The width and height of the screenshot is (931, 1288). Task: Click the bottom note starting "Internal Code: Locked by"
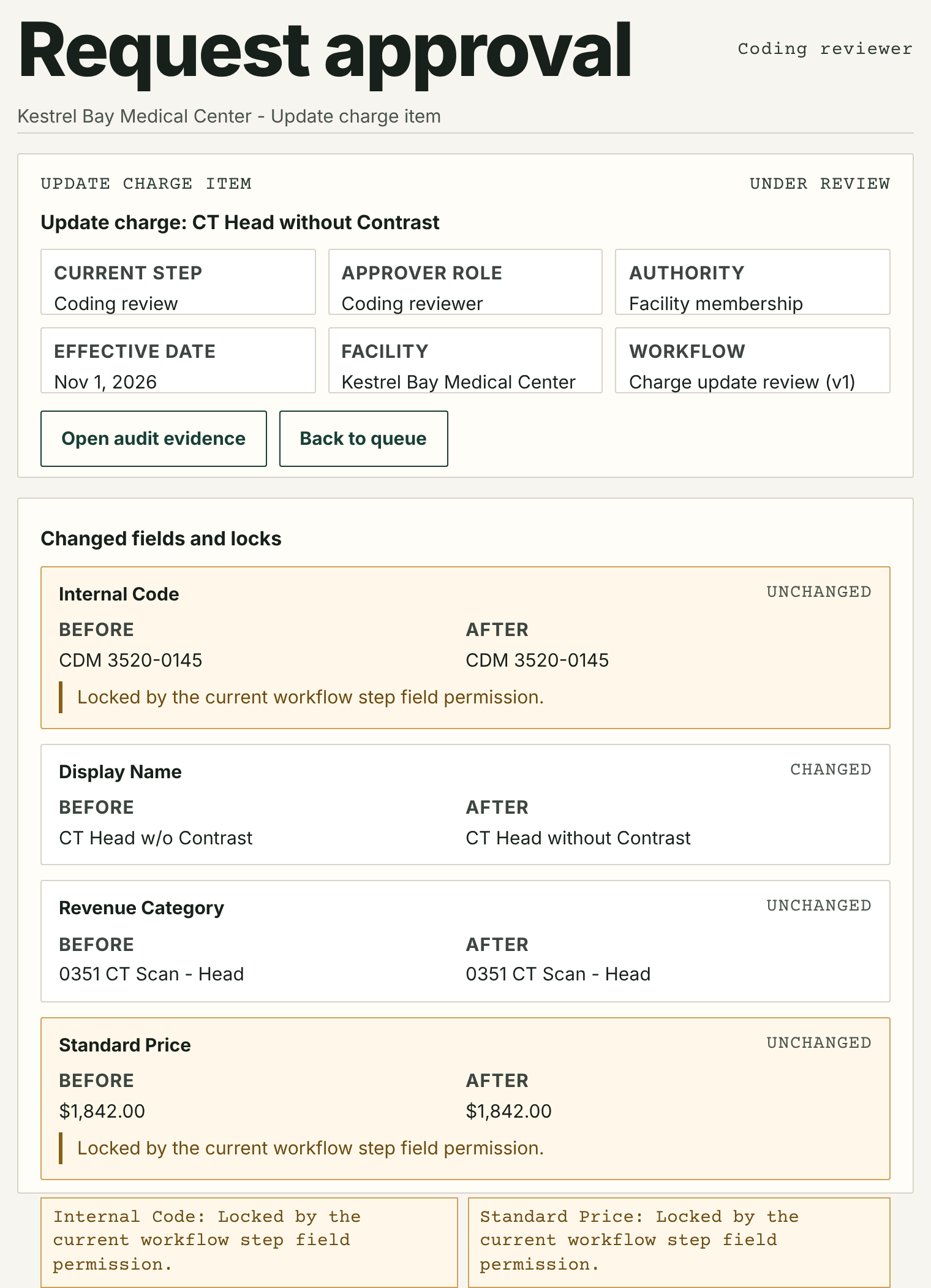point(249,1242)
